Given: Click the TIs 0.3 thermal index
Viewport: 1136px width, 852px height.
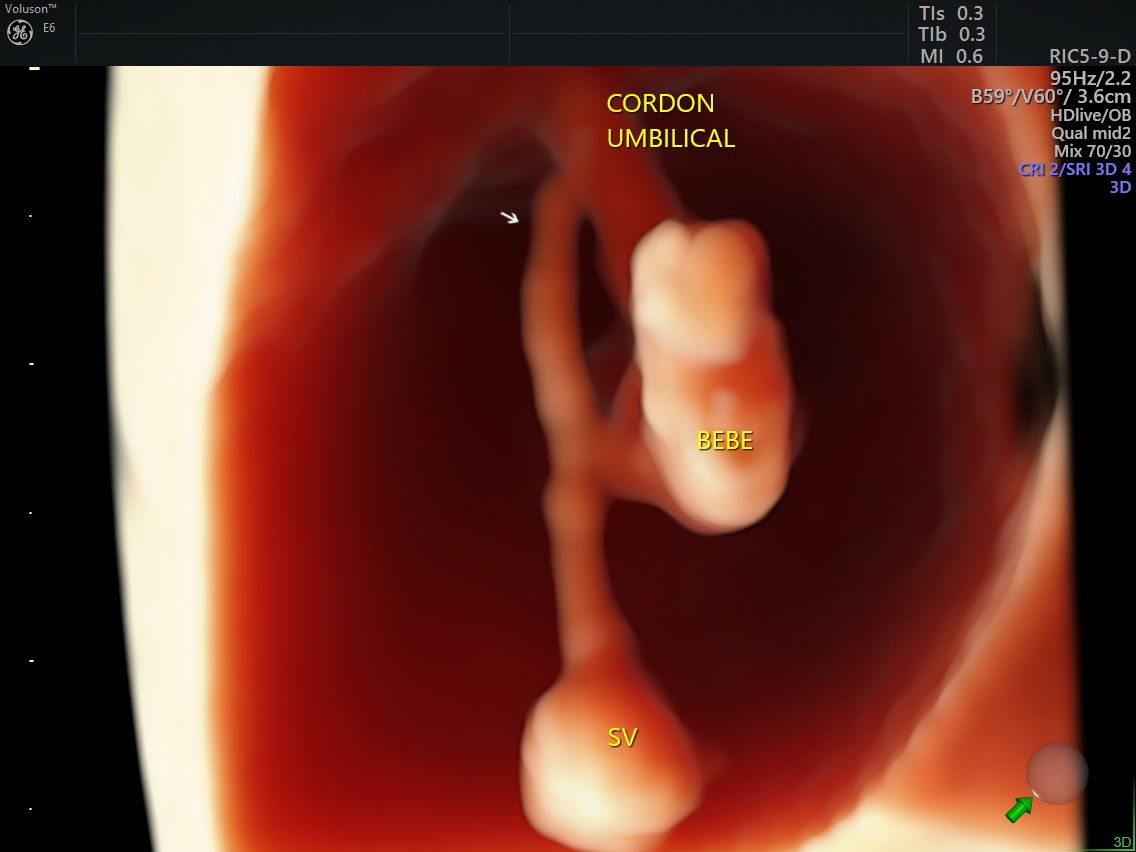Looking at the screenshot, I should point(951,13).
